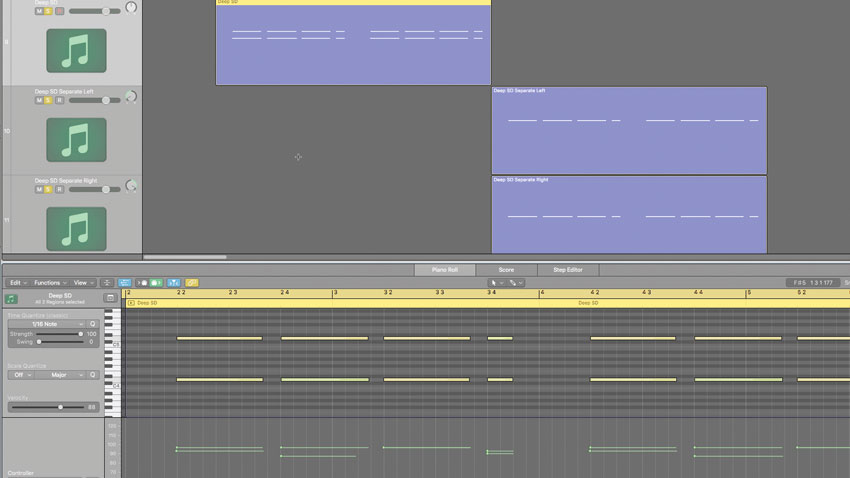Open the 1/16 Note time quantize dropdown
Screen dimensions: 850x478
[46, 324]
